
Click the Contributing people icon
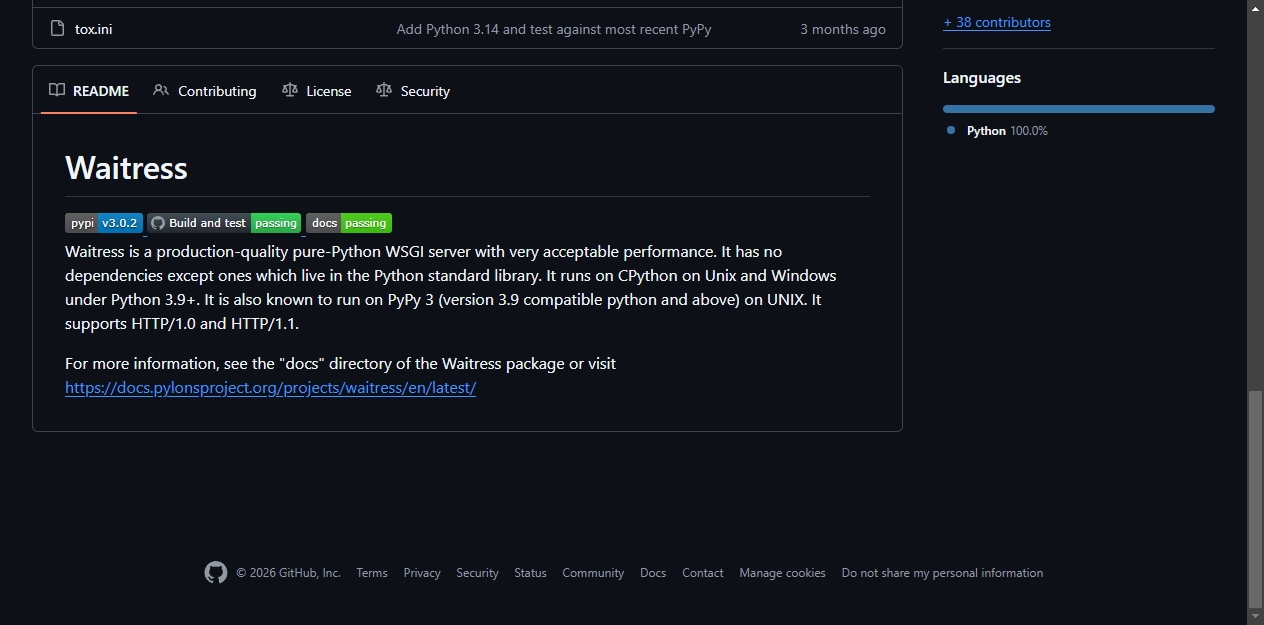point(161,90)
